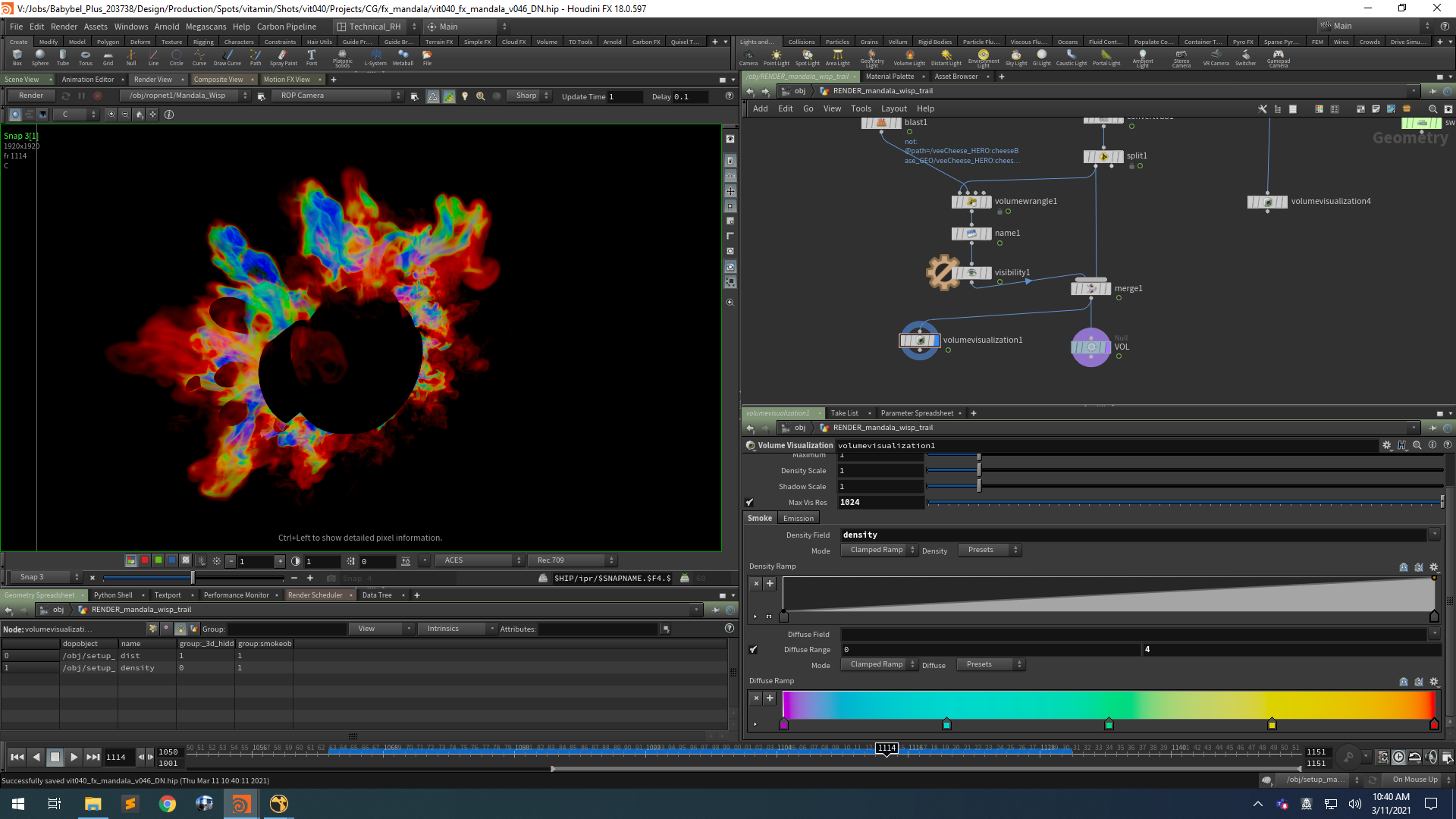1456x819 pixels.
Task: Open the ACES color space dropdown
Action: (480, 560)
